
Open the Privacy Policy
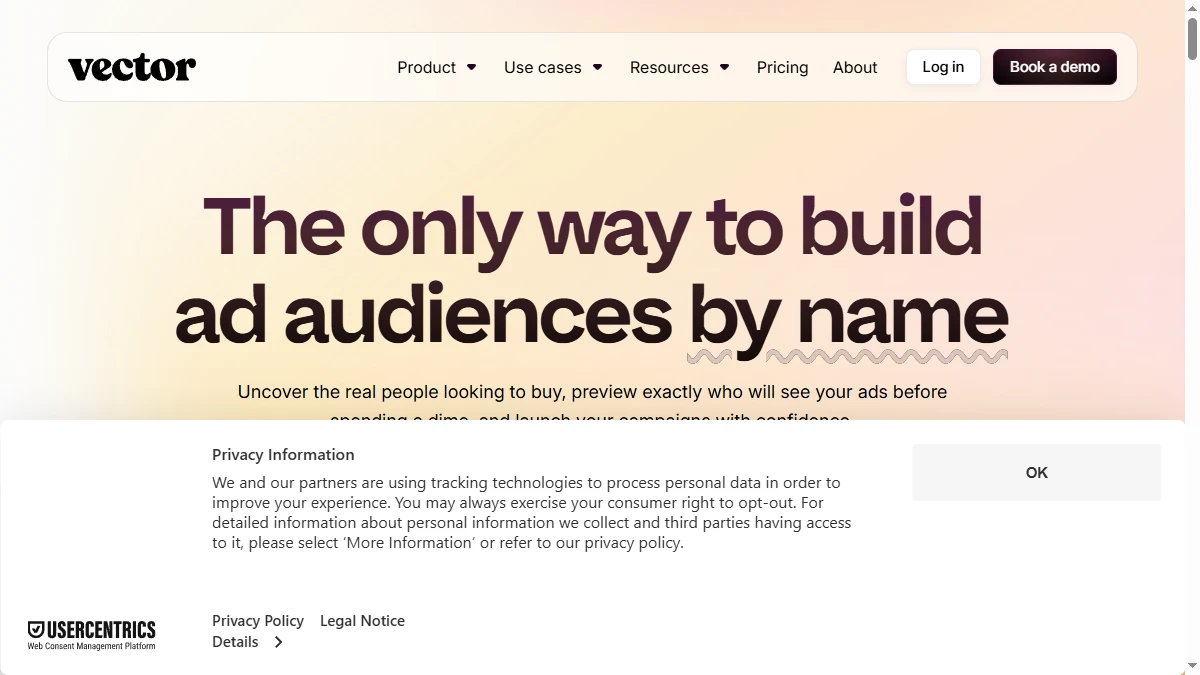[x=257, y=620]
